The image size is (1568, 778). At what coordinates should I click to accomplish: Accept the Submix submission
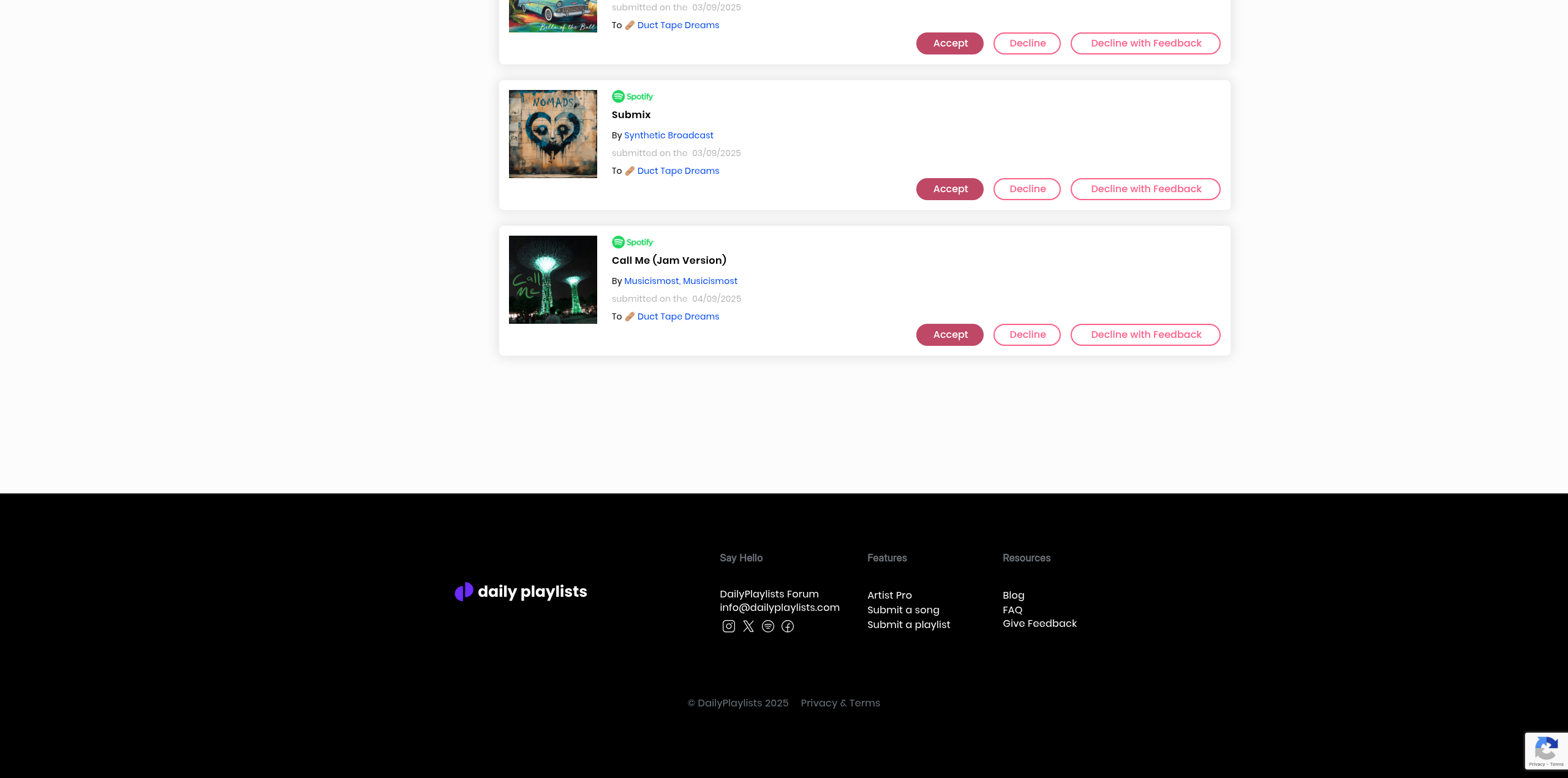[x=950, y=189]
